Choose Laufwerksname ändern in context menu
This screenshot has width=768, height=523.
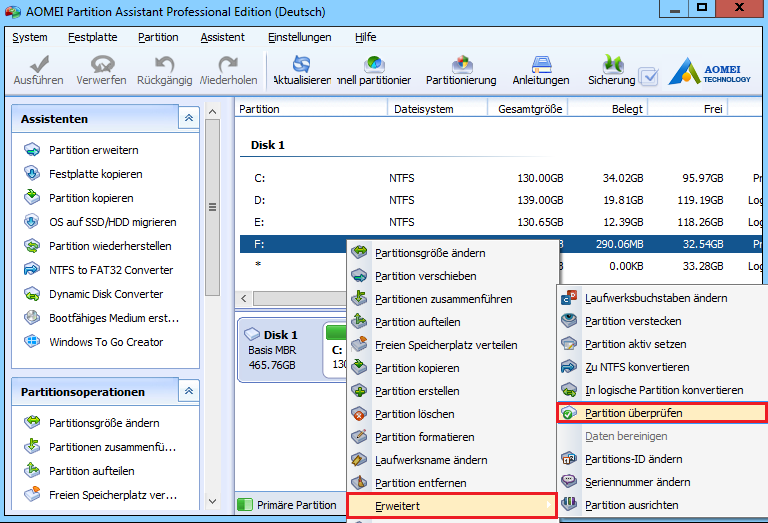pos(453,460)
